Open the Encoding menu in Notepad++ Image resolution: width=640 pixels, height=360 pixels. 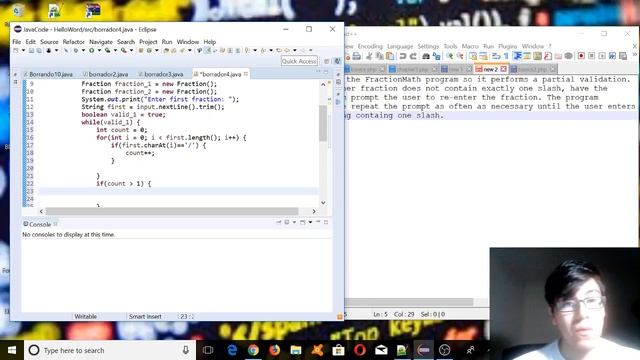(x=370, y=46)
